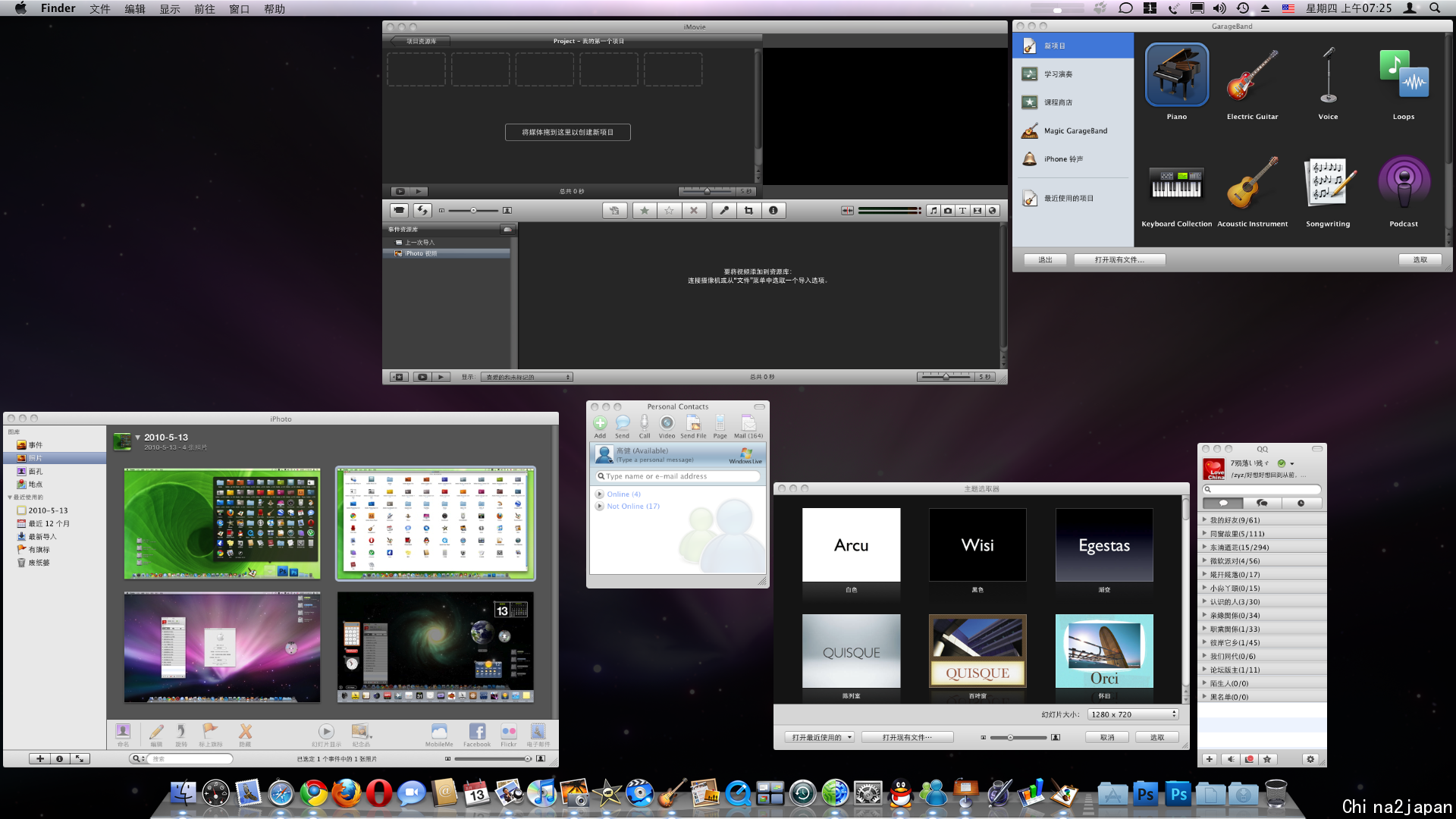1456x819 pixels.
Task: Open the inspector info button in iMovie
Action: (x=773, y=210)
